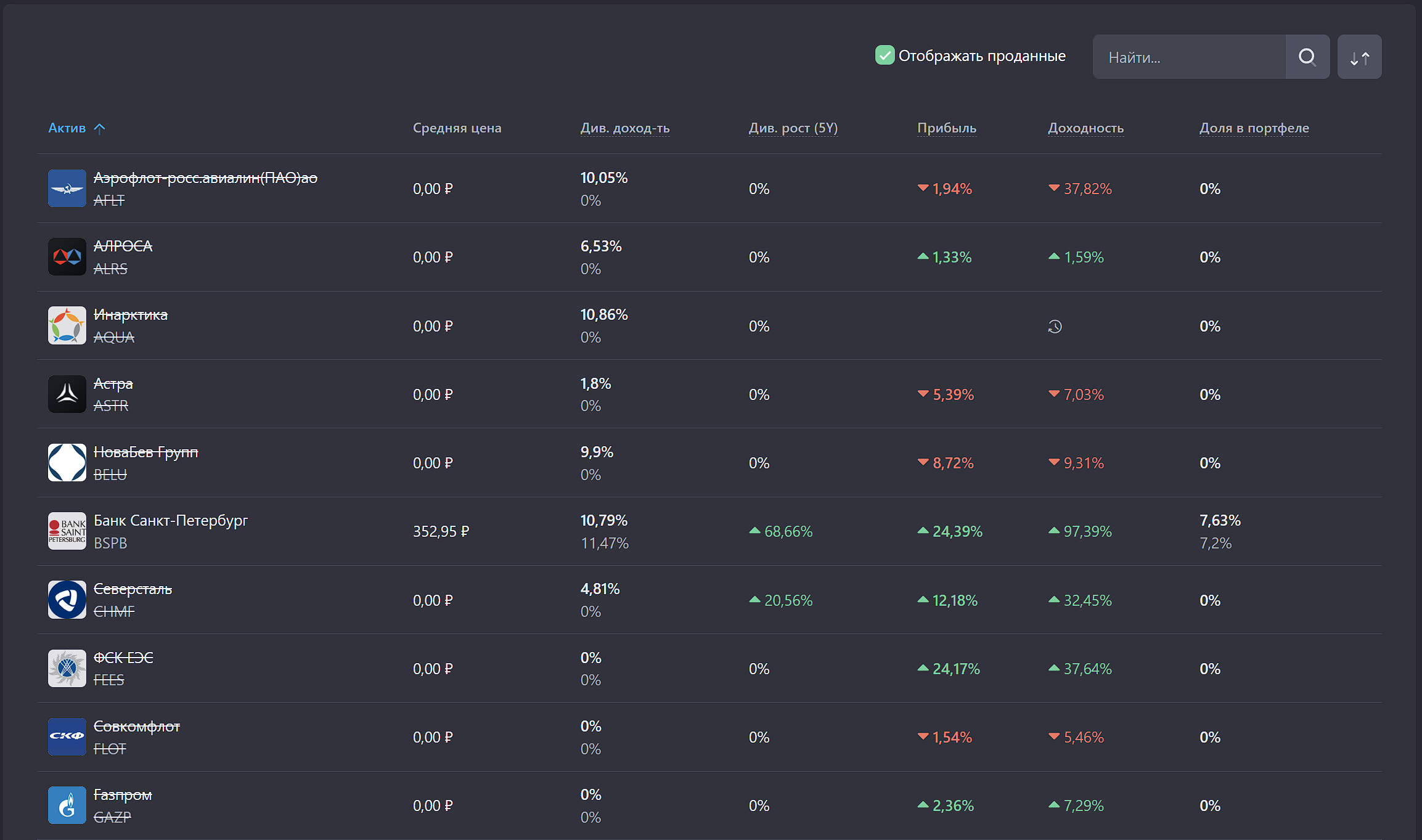
Task: Click the Инарктика AQUA logo icon
Action: pyautogui.click(x=67, y=325)
